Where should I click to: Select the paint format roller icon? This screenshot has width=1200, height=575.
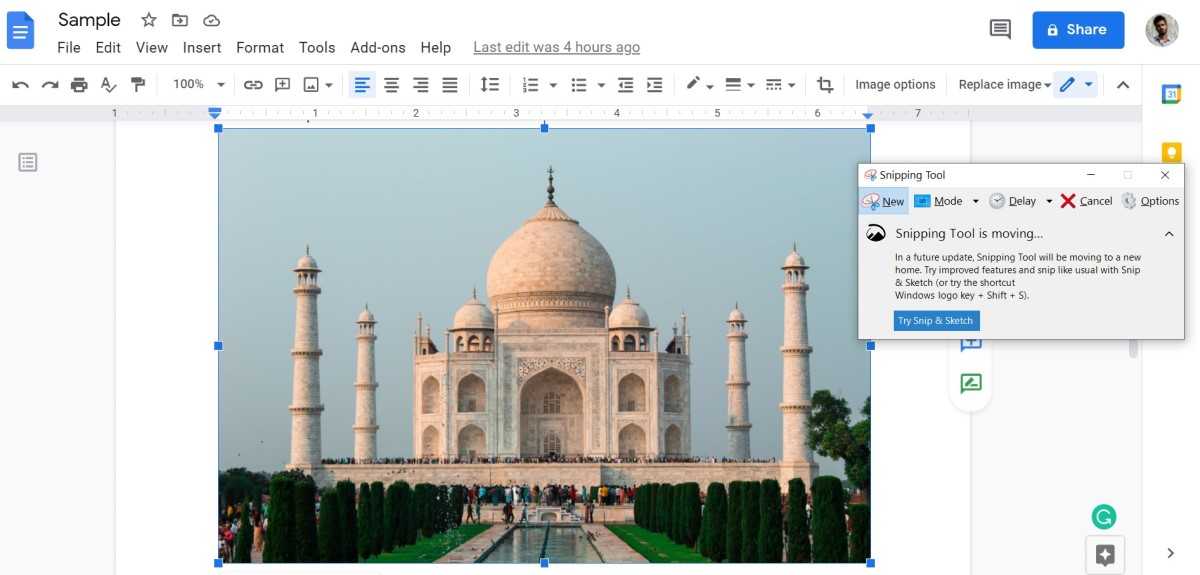tap(138, 85)
